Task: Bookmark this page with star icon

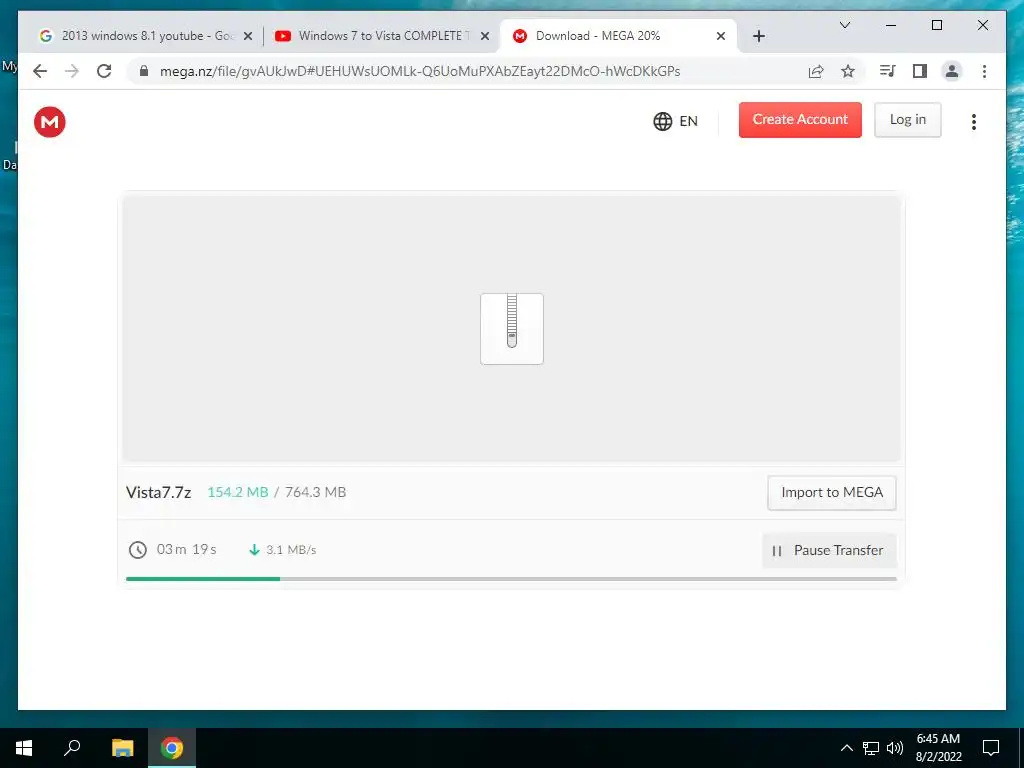Action: coord(848,71)
